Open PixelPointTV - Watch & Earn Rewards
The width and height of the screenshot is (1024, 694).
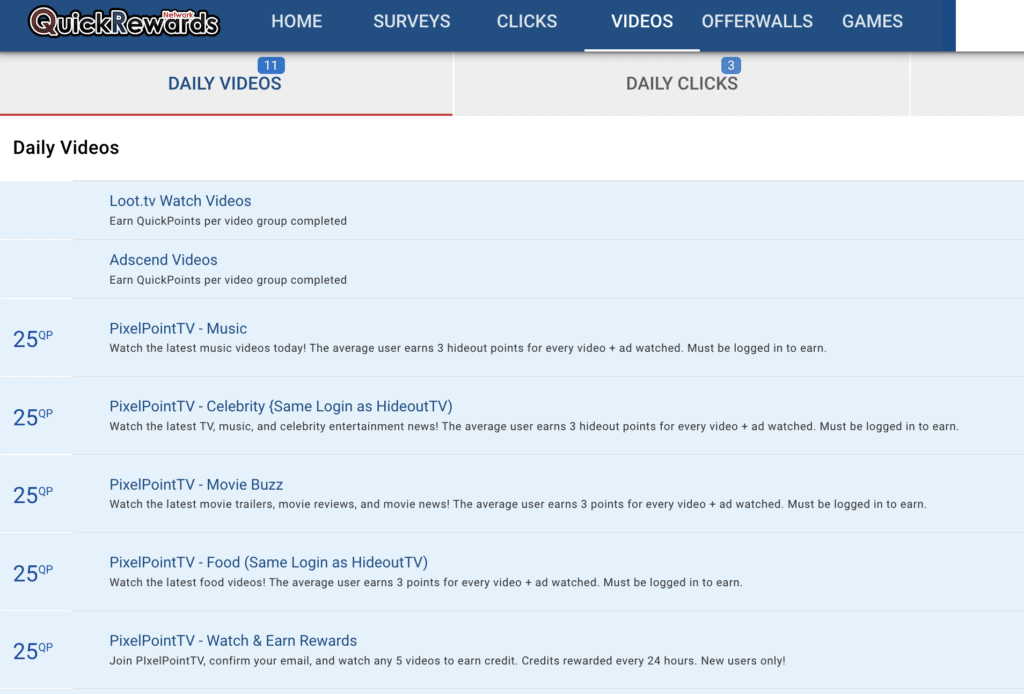[x=233, y=641]
